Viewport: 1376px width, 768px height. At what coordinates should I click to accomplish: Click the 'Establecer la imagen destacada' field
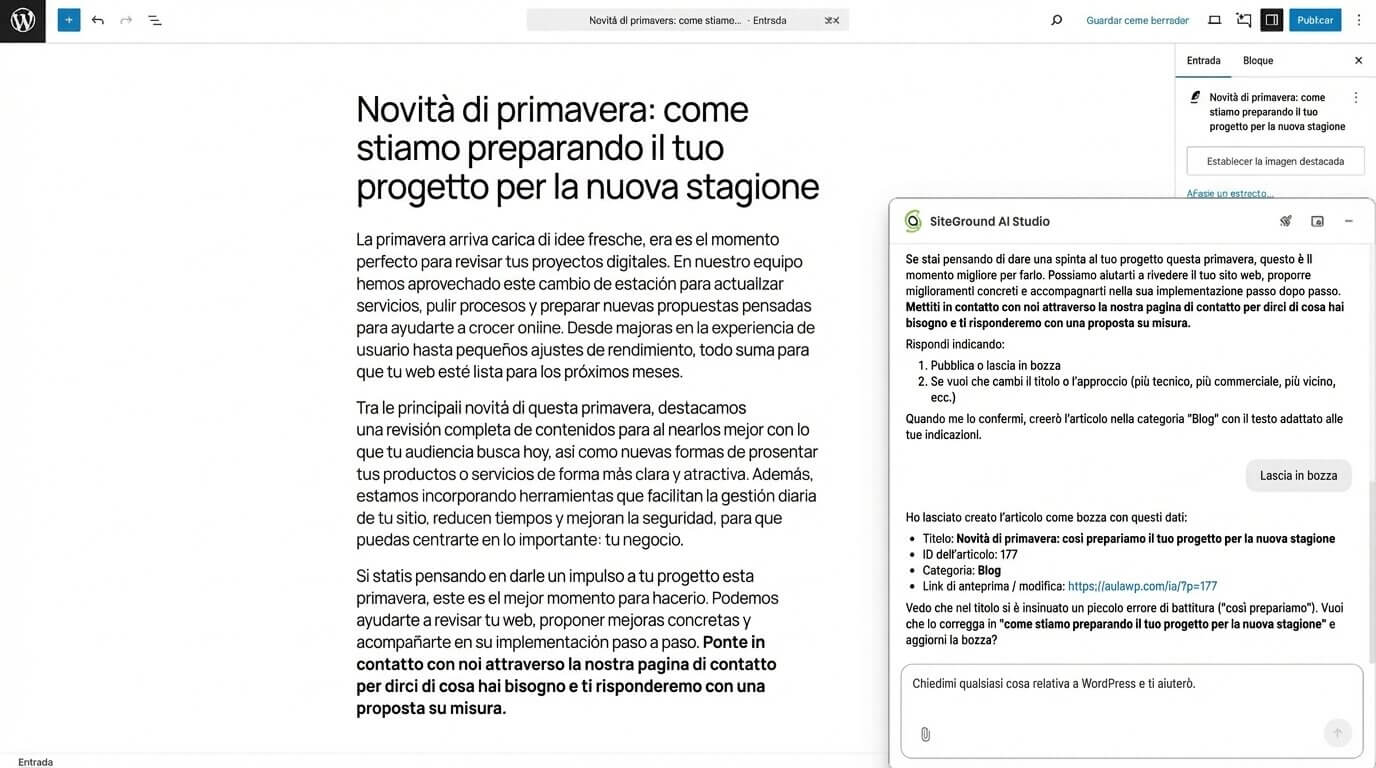[1275, 161]
